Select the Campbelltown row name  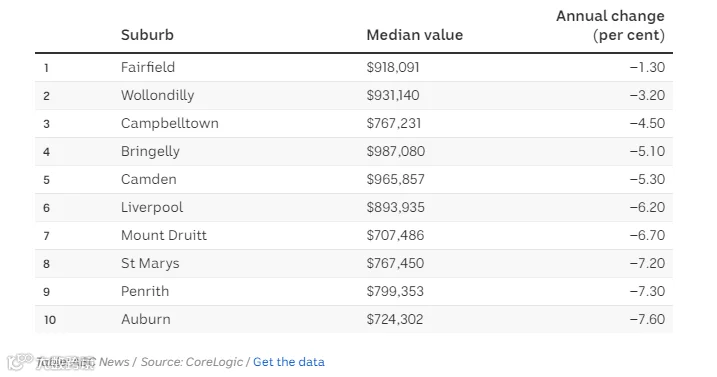pyautogui.click(x=170, y=124)
